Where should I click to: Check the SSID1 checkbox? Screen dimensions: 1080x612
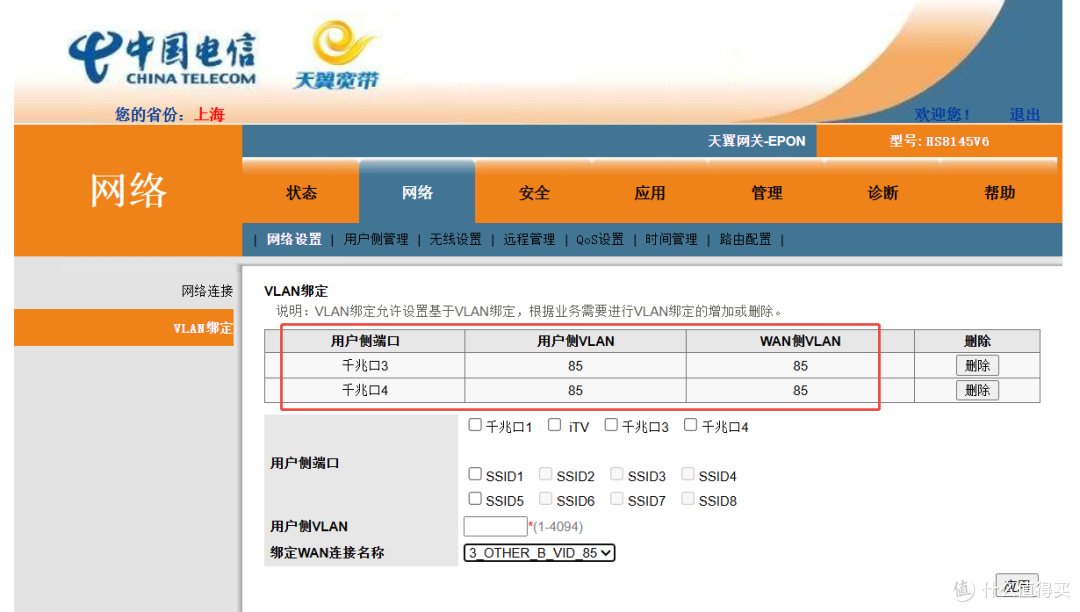coord(475,474)
